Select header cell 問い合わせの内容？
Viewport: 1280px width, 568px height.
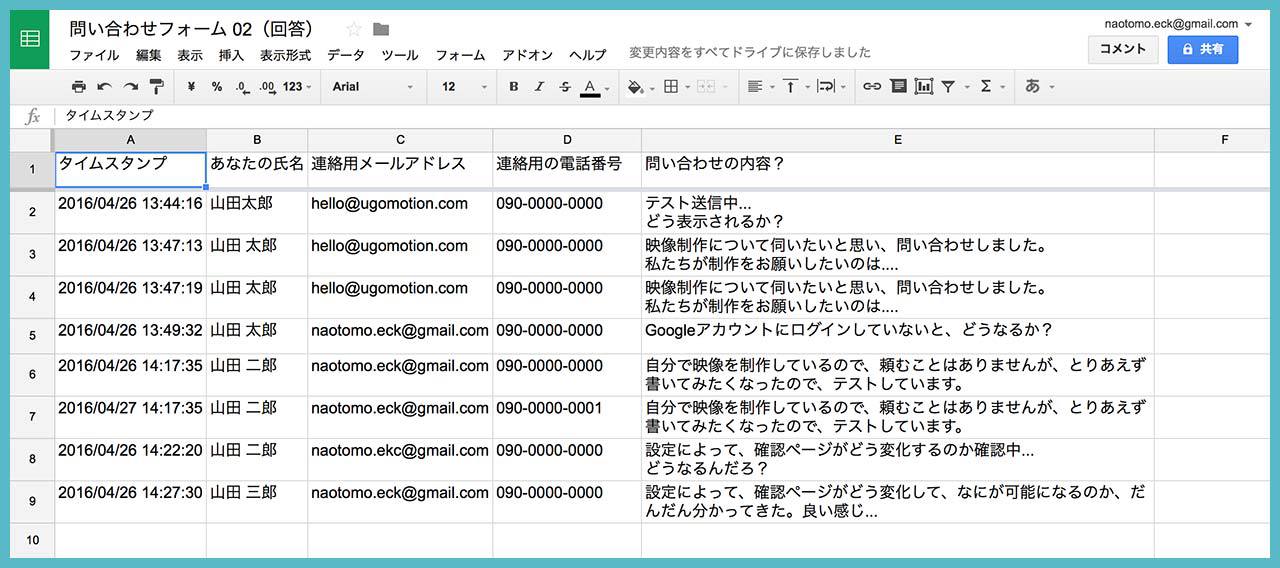(x=898, y=169)
